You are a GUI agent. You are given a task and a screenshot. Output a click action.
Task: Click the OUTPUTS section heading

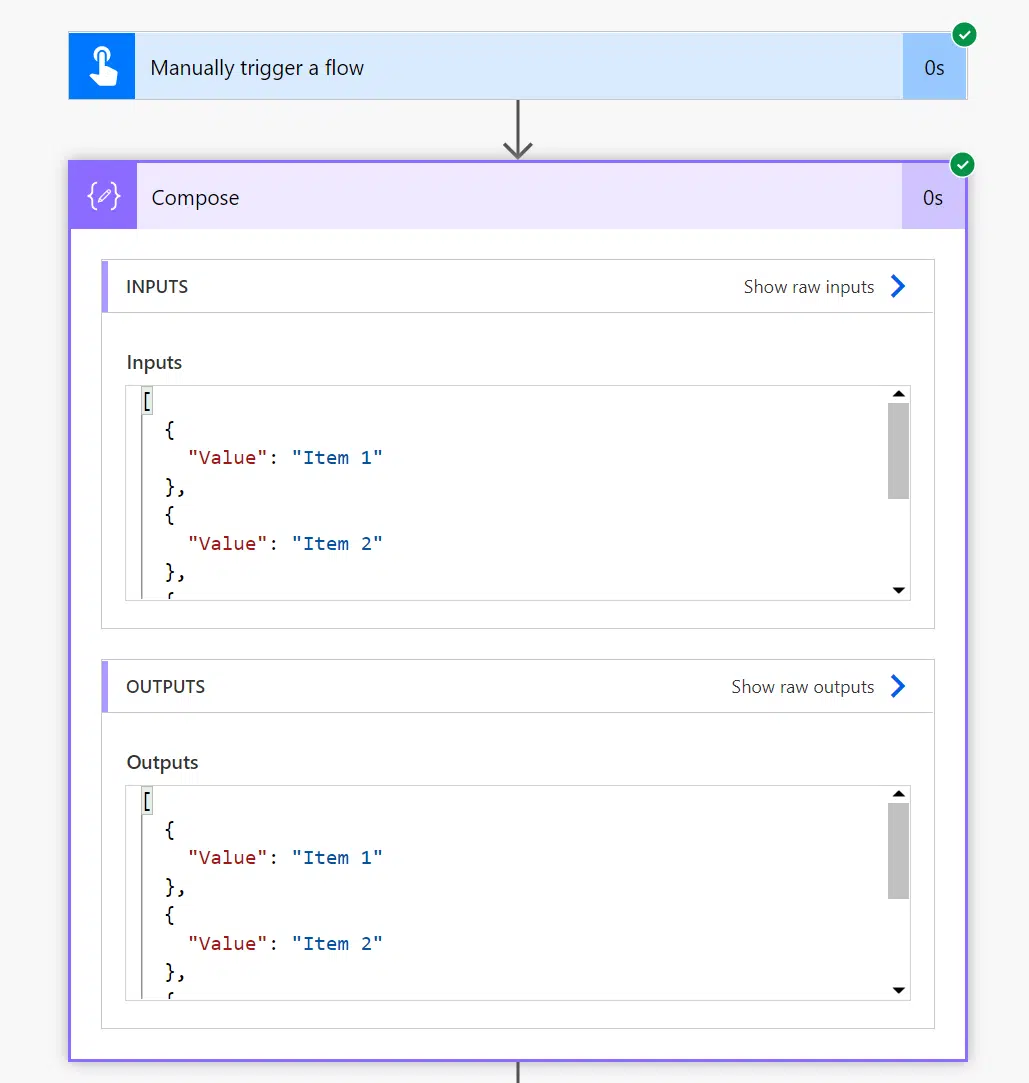click(x=165, y=687)
